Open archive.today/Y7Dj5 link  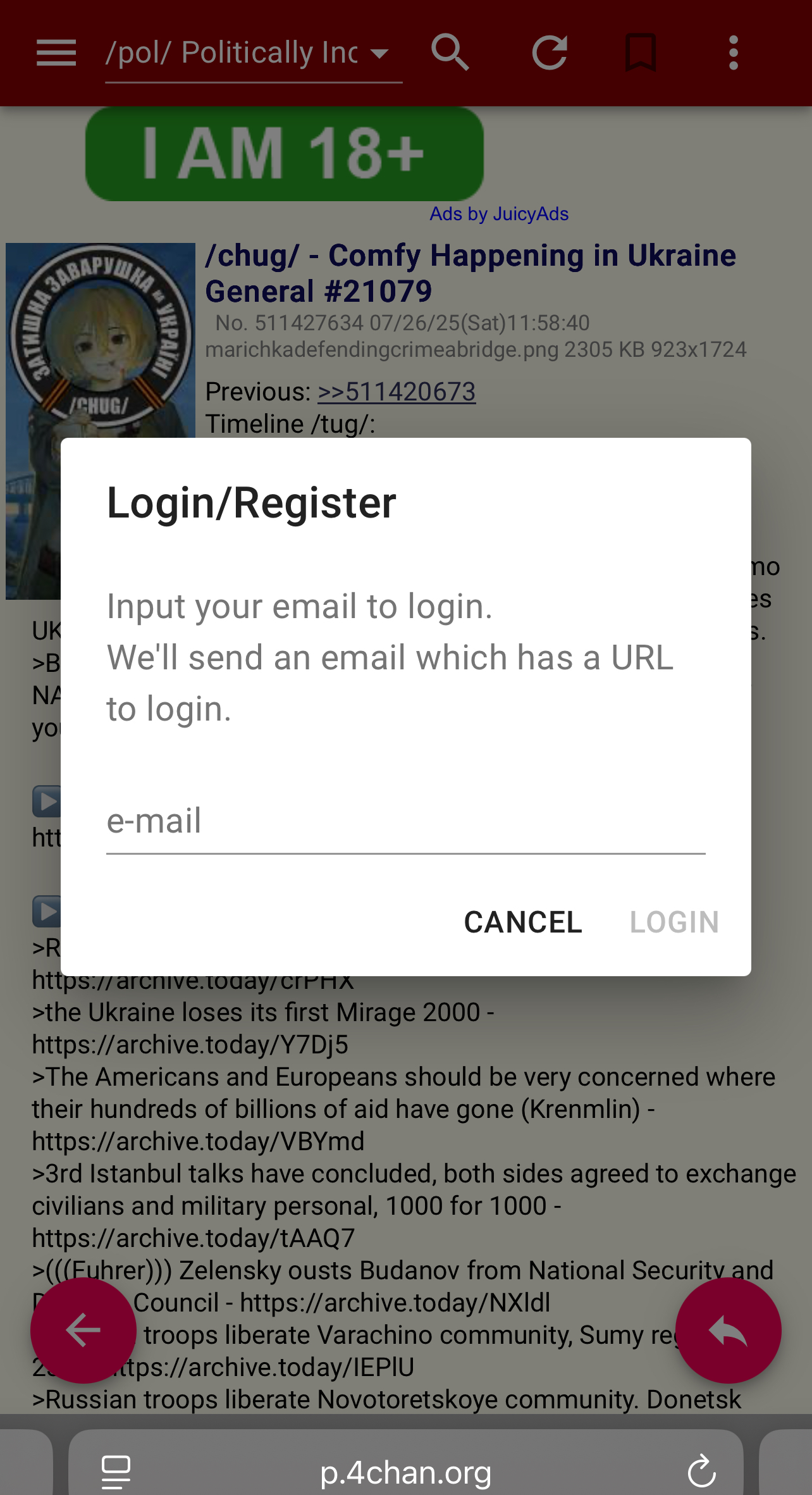(x=190, y=1045)
